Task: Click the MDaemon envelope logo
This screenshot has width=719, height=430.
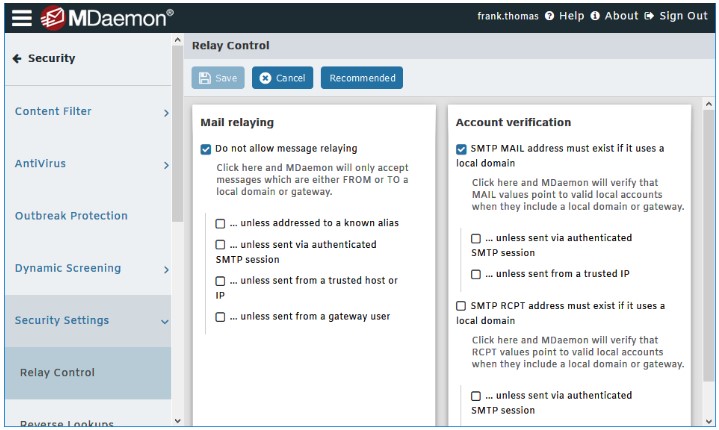Action: pyautogui.click(x=52, y=18)
